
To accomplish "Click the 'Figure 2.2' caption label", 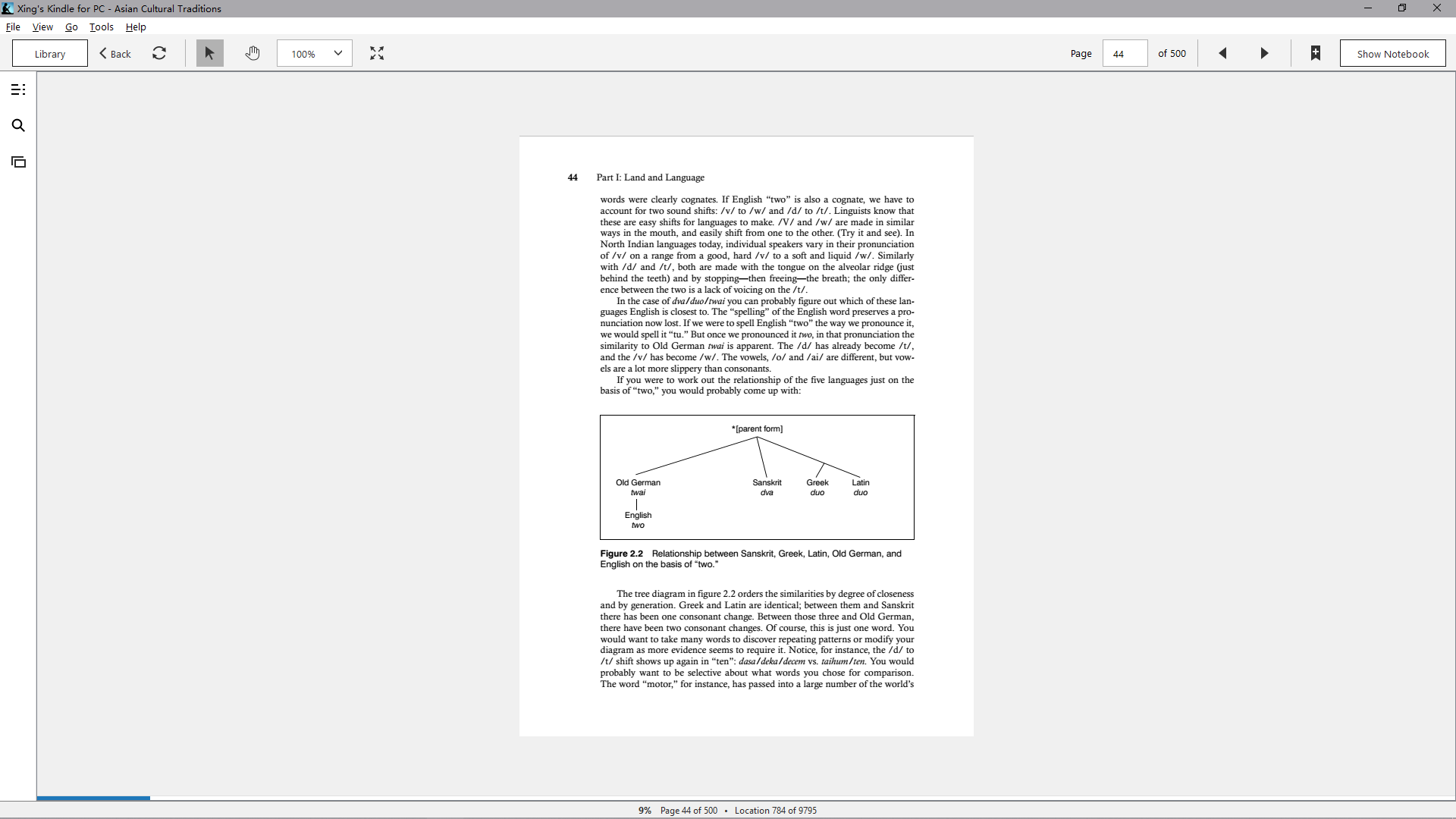I will point(621,554).
